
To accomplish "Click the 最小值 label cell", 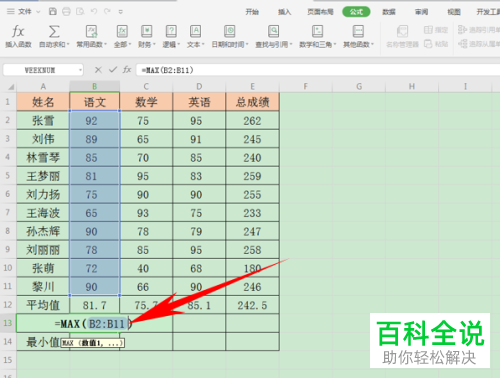I will [43, 342].
